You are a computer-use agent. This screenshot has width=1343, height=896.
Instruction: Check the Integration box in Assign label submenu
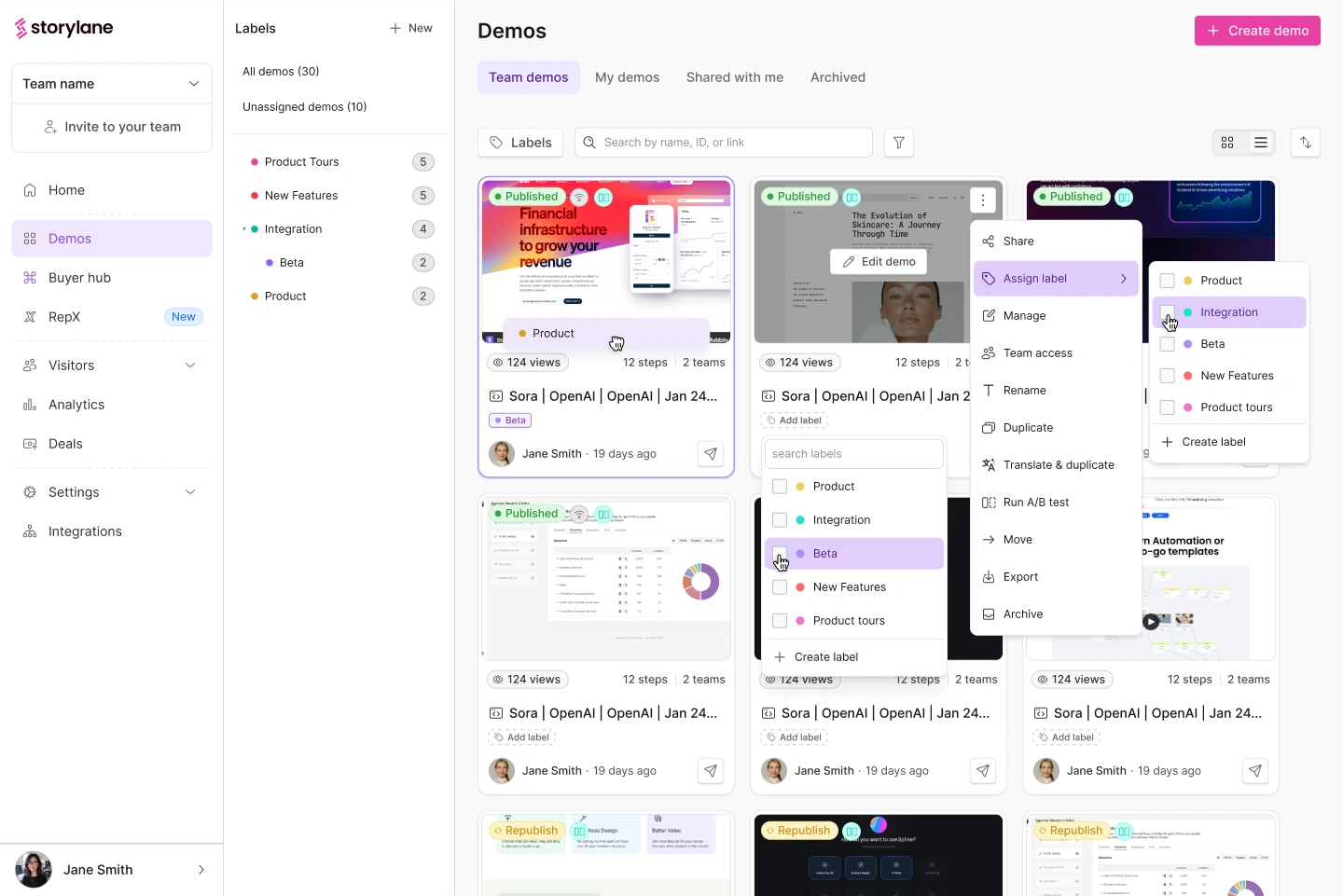coord(1167,312)
